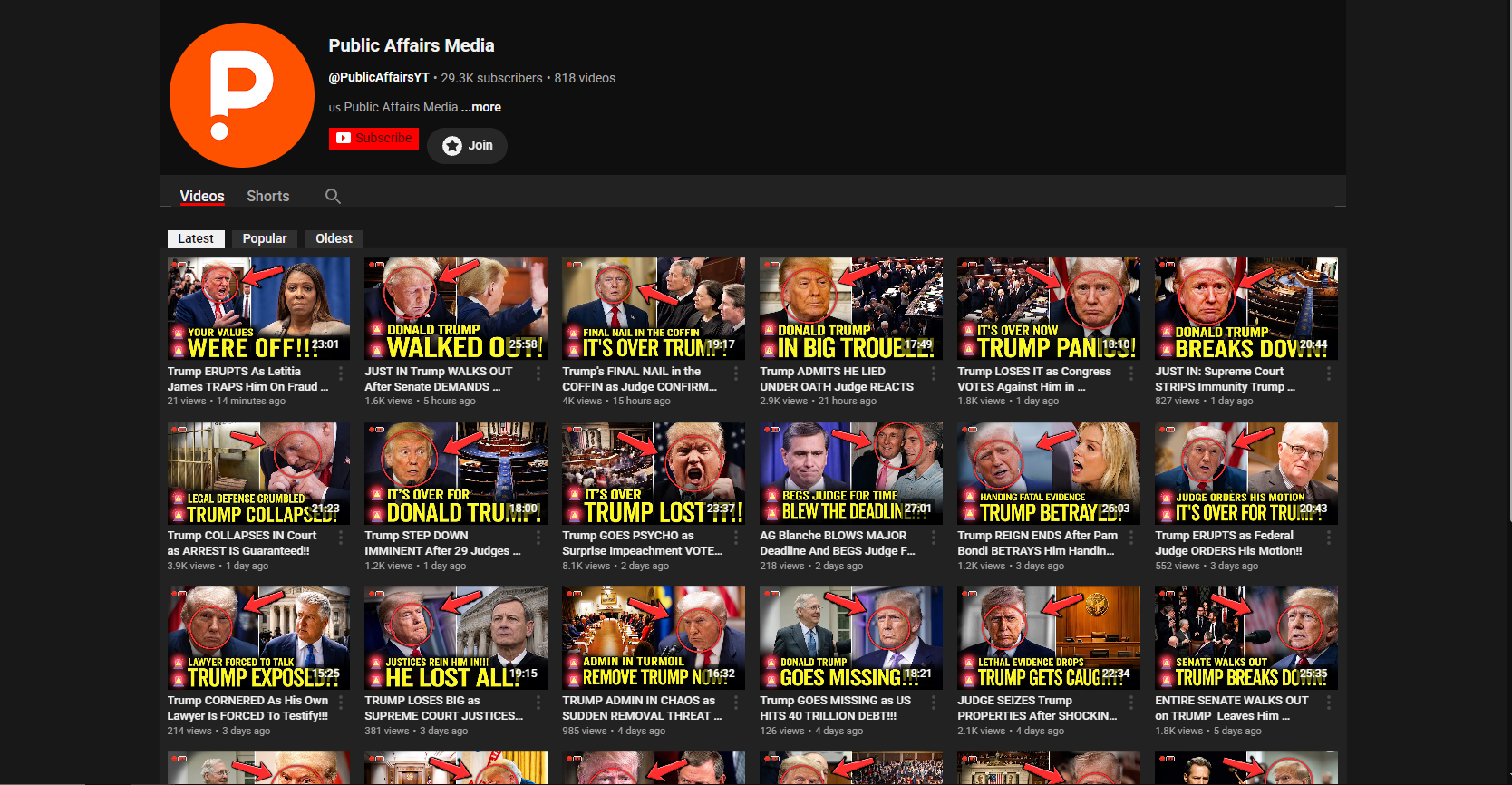Open options menu for 'Supreme Court STRIPS Immunity' video

[1329, 373]
